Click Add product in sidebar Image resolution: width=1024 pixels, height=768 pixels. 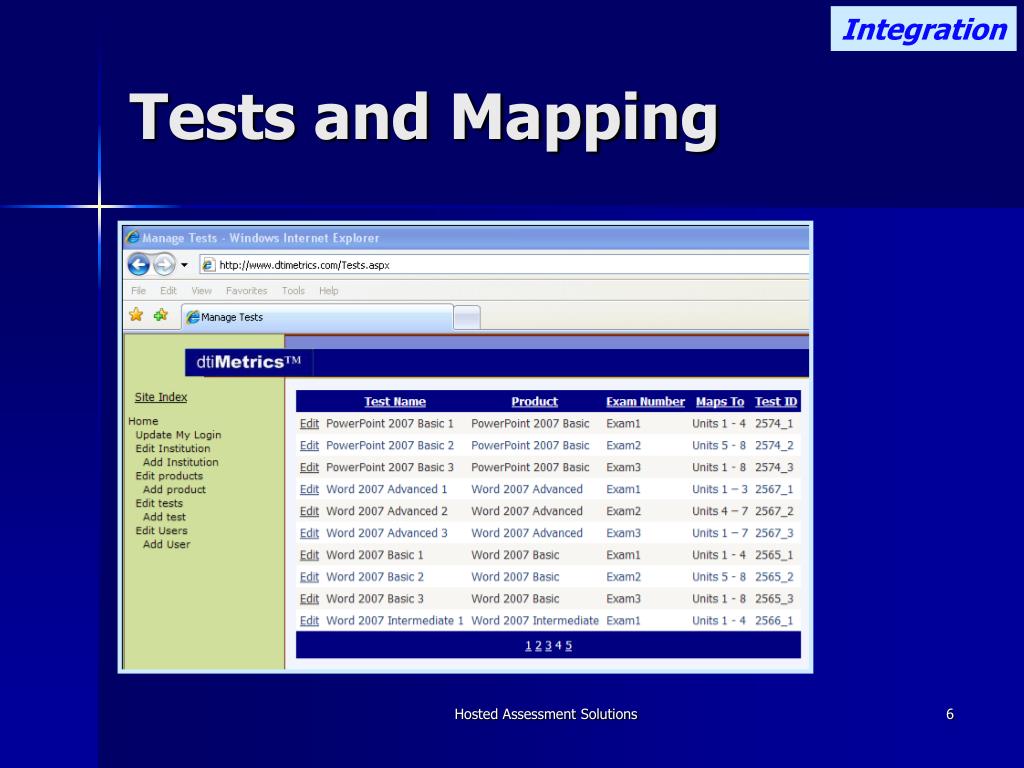(x=174, y=490)
